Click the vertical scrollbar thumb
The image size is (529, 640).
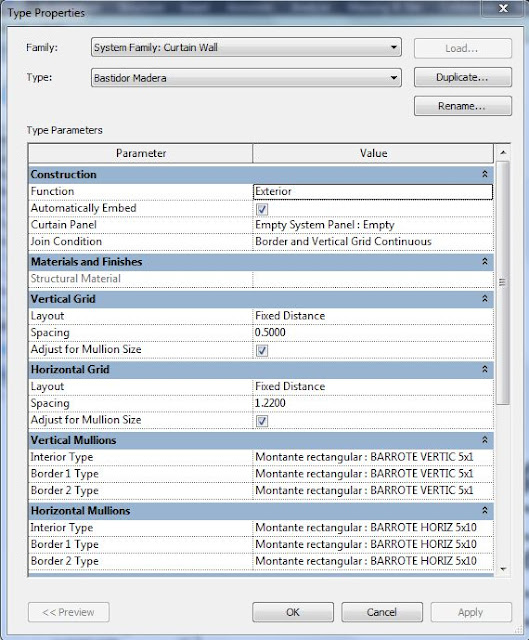click(503, 282)
